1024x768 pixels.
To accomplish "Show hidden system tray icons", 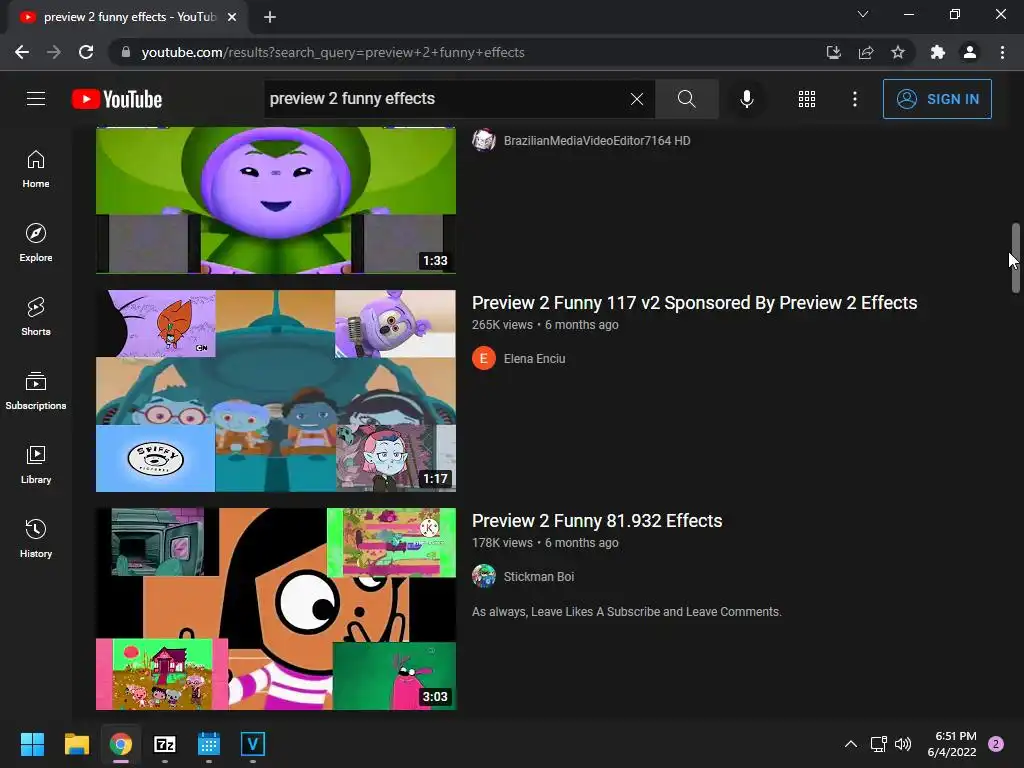I will click(x=851, y=744).
